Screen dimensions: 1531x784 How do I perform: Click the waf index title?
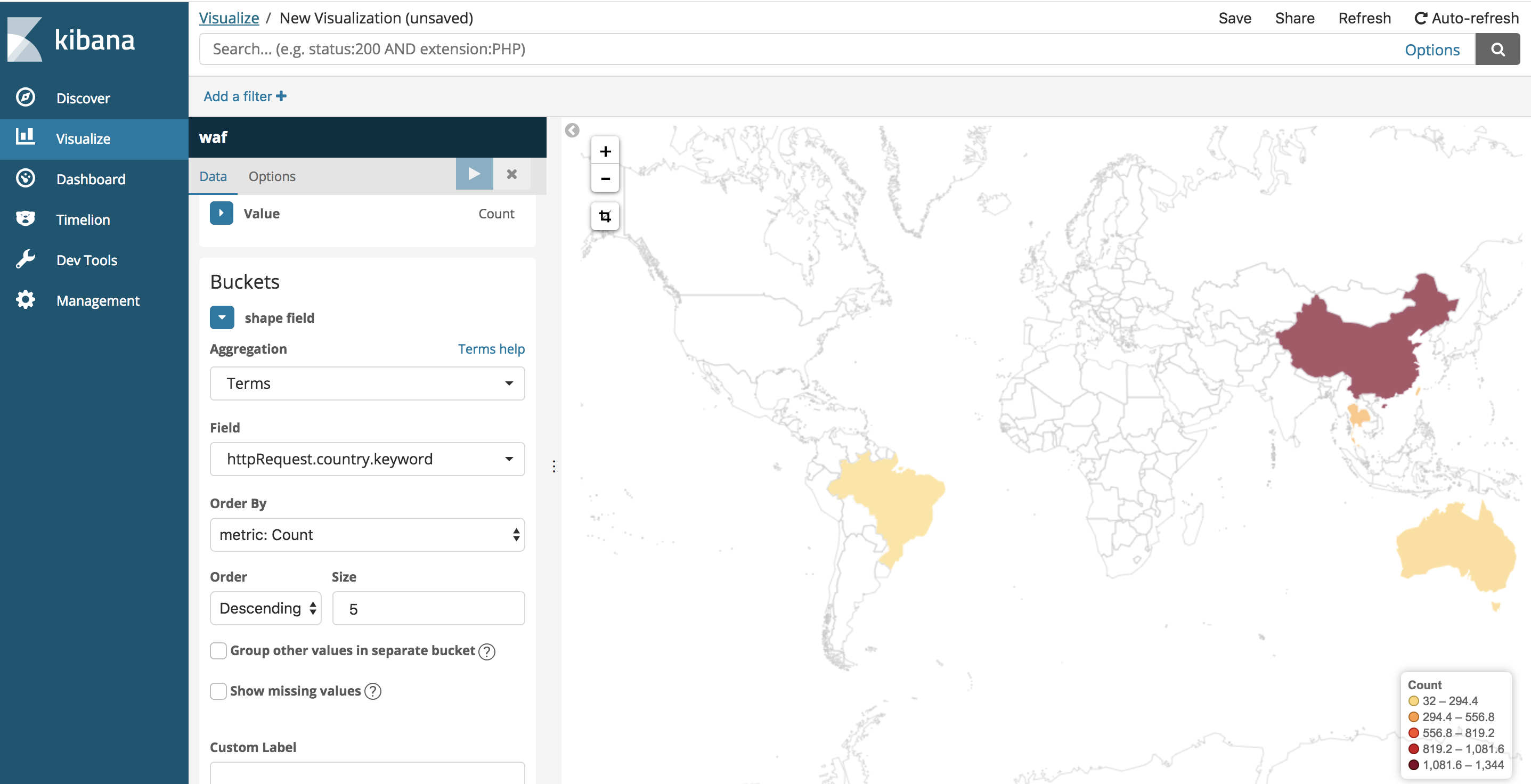pos(213,137)
